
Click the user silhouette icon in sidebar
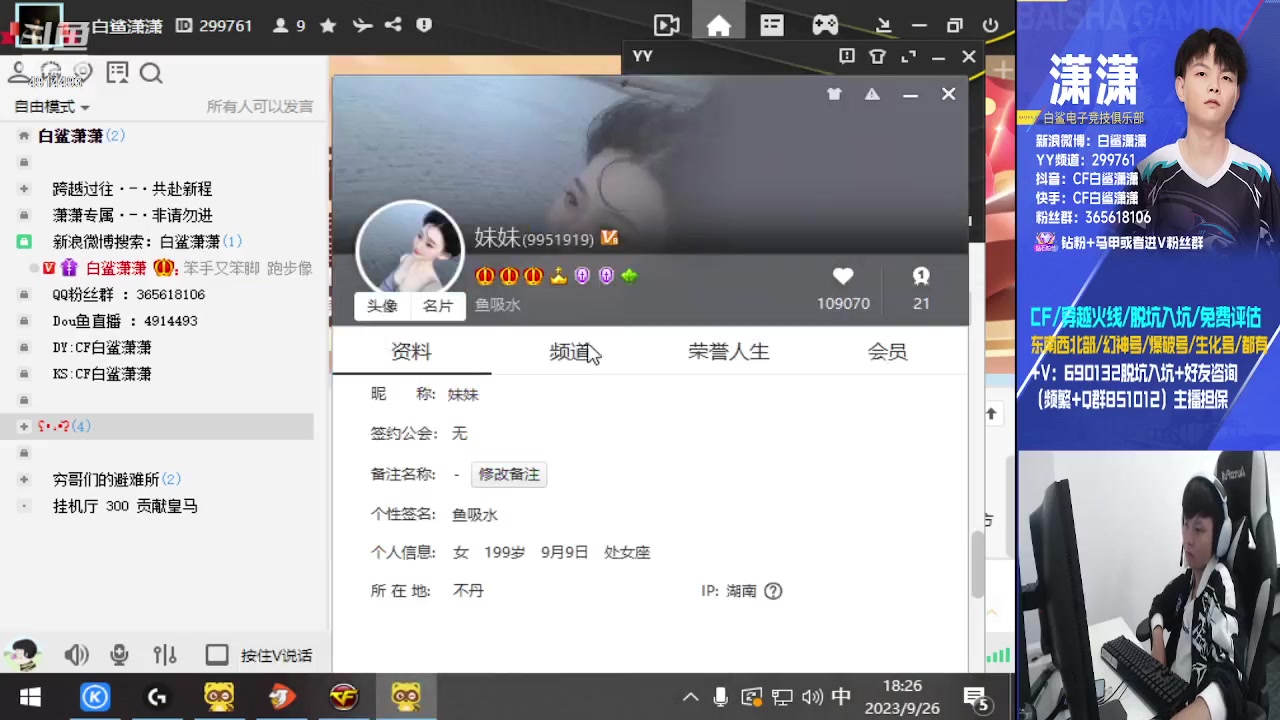click(x=18, y=72)
